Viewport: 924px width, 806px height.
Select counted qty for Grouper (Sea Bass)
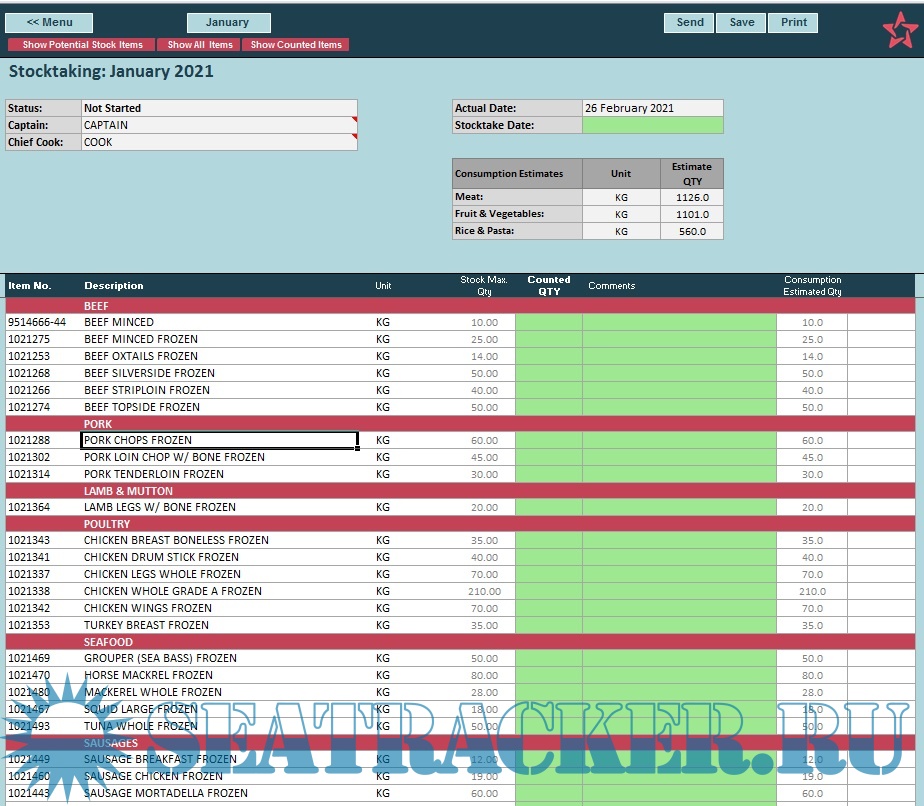548,658
